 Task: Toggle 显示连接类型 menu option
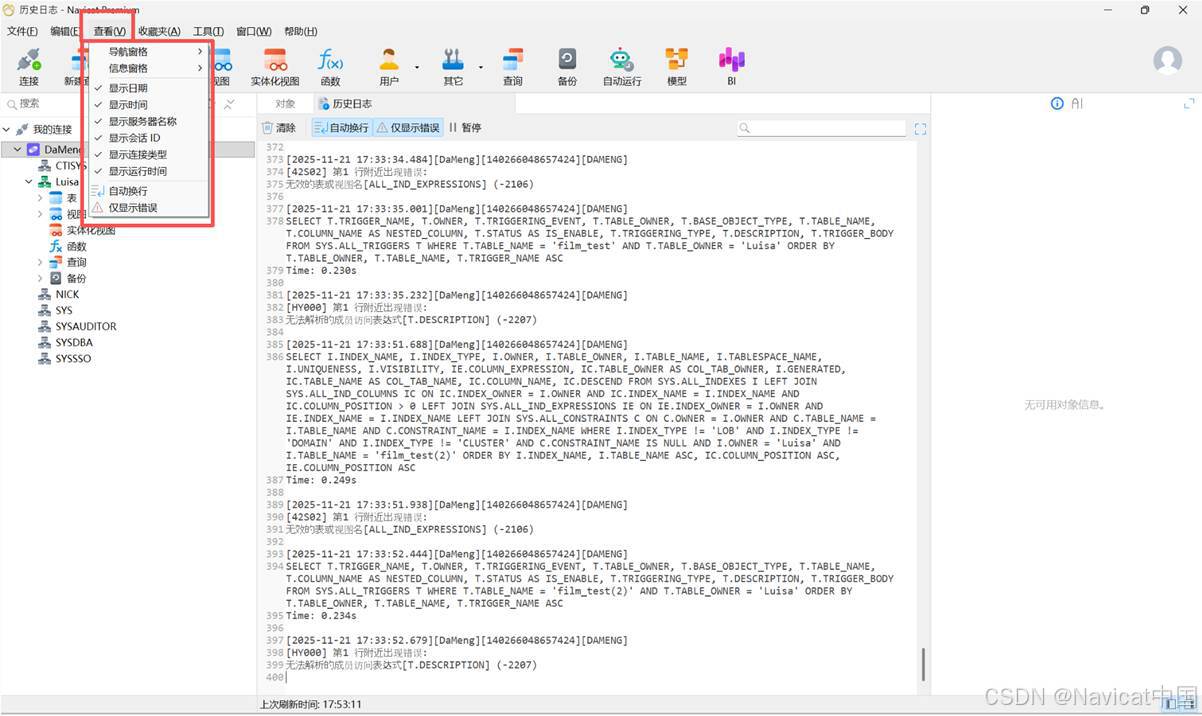click(x=149, y=154)
